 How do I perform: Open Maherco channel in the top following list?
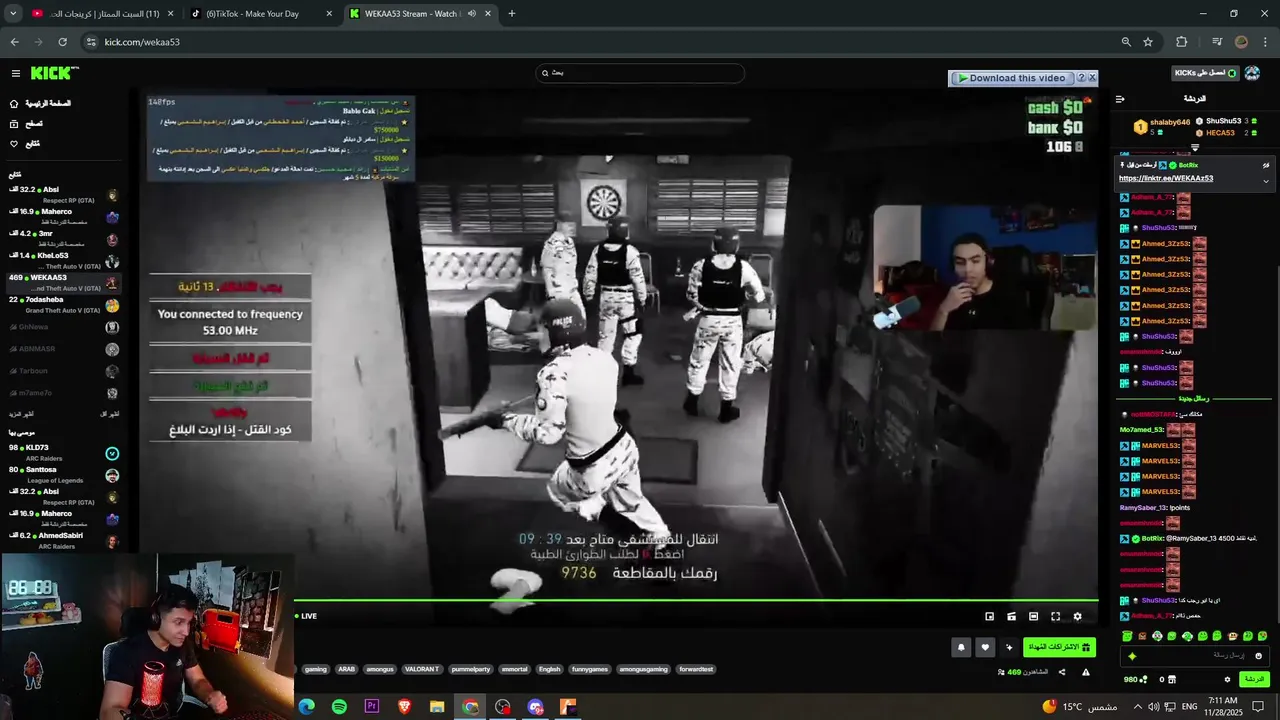[x=64, y=216]
